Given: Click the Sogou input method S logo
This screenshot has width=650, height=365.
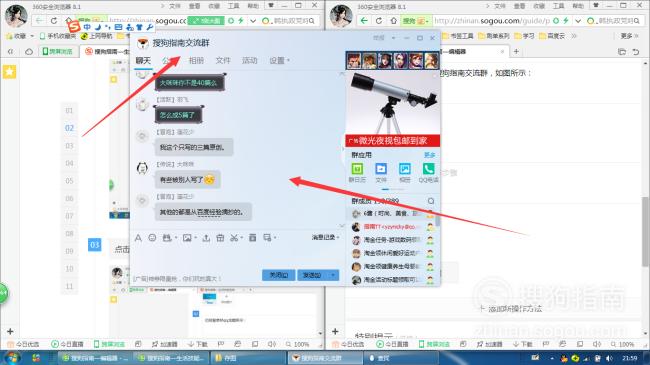Looking at the screenshot, I should (74, 27).
